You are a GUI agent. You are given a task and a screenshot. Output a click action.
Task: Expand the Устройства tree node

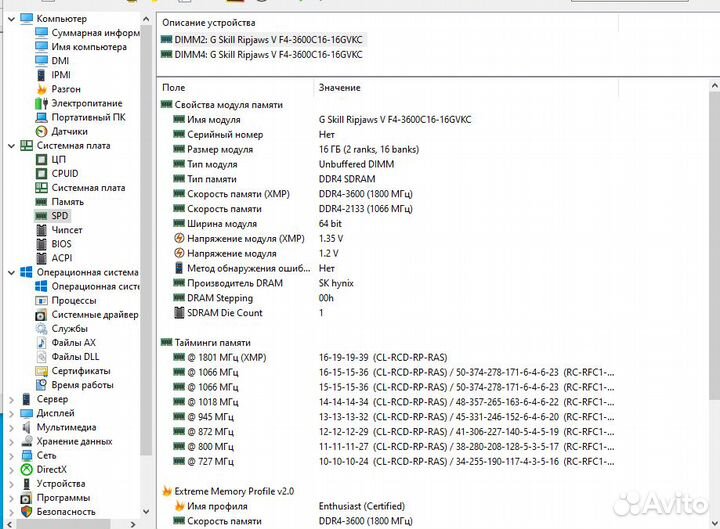click(x=11, y=484)
